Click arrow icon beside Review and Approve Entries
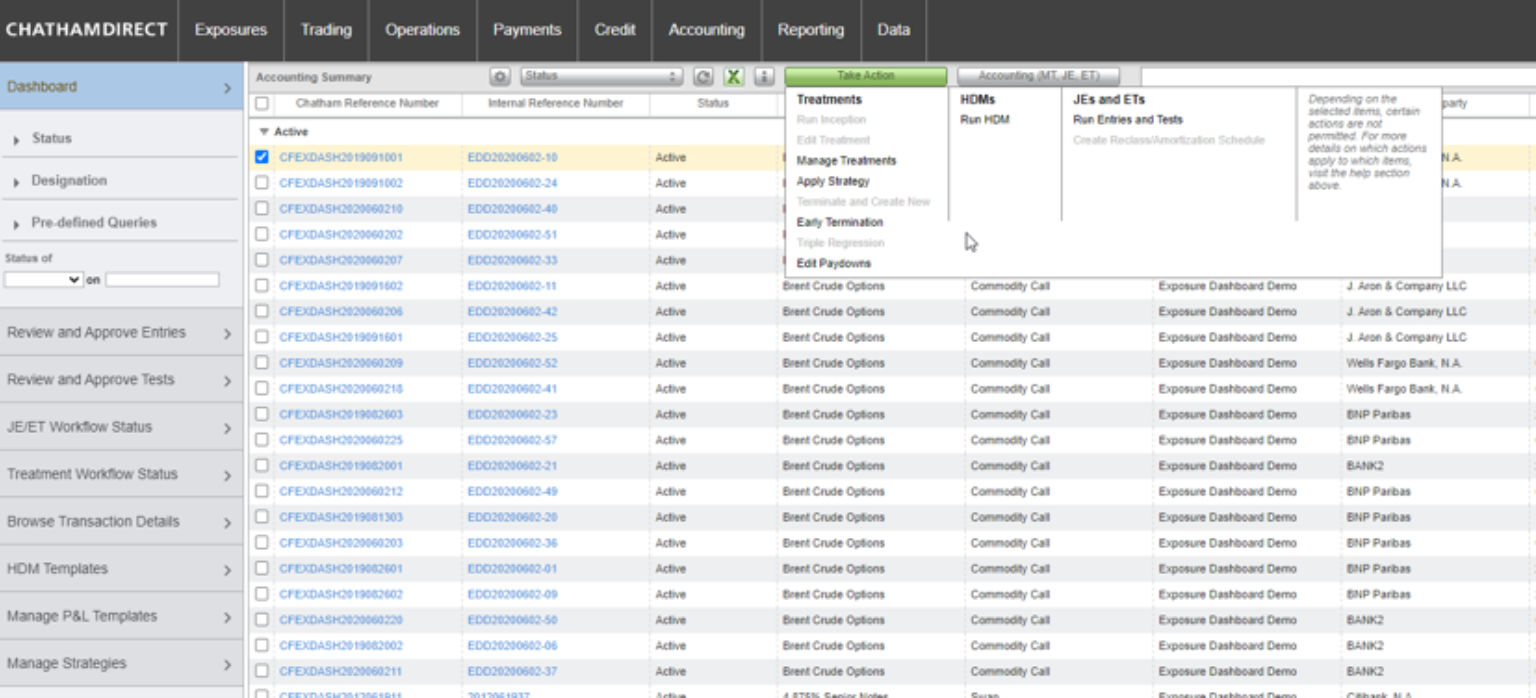This screenshot has height=698, width=1536. click(x=227, y=334)
